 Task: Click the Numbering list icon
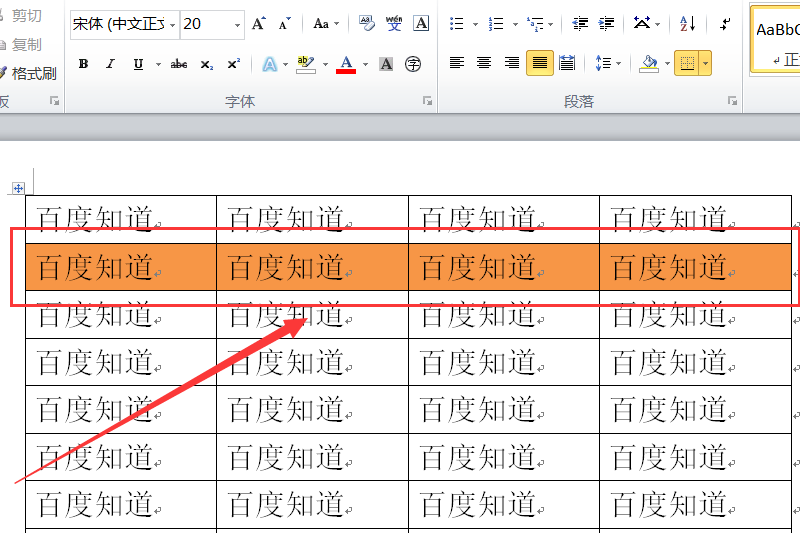click(x=496, y=23)
